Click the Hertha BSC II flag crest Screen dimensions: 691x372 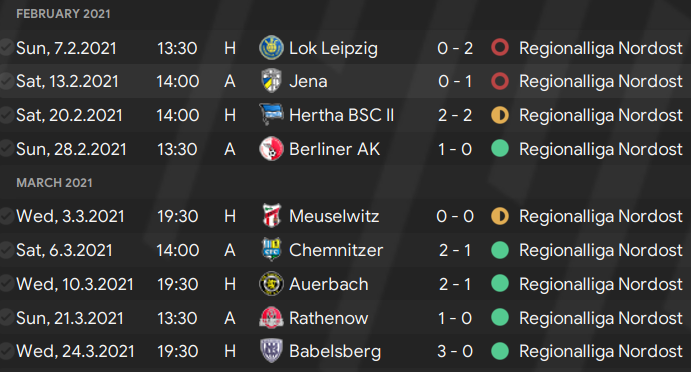click(x=271, y=115)
